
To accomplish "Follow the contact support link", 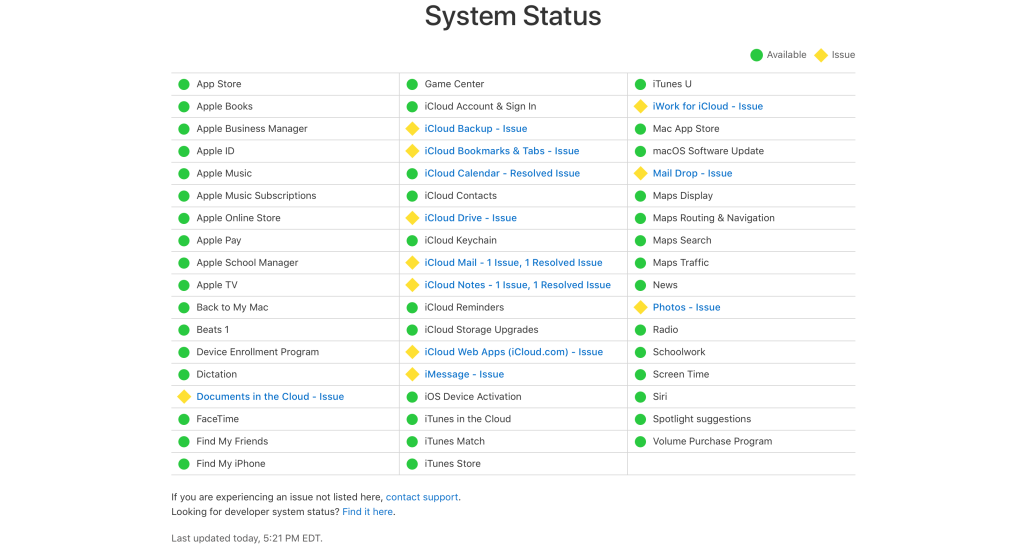I will pos(422,497).
